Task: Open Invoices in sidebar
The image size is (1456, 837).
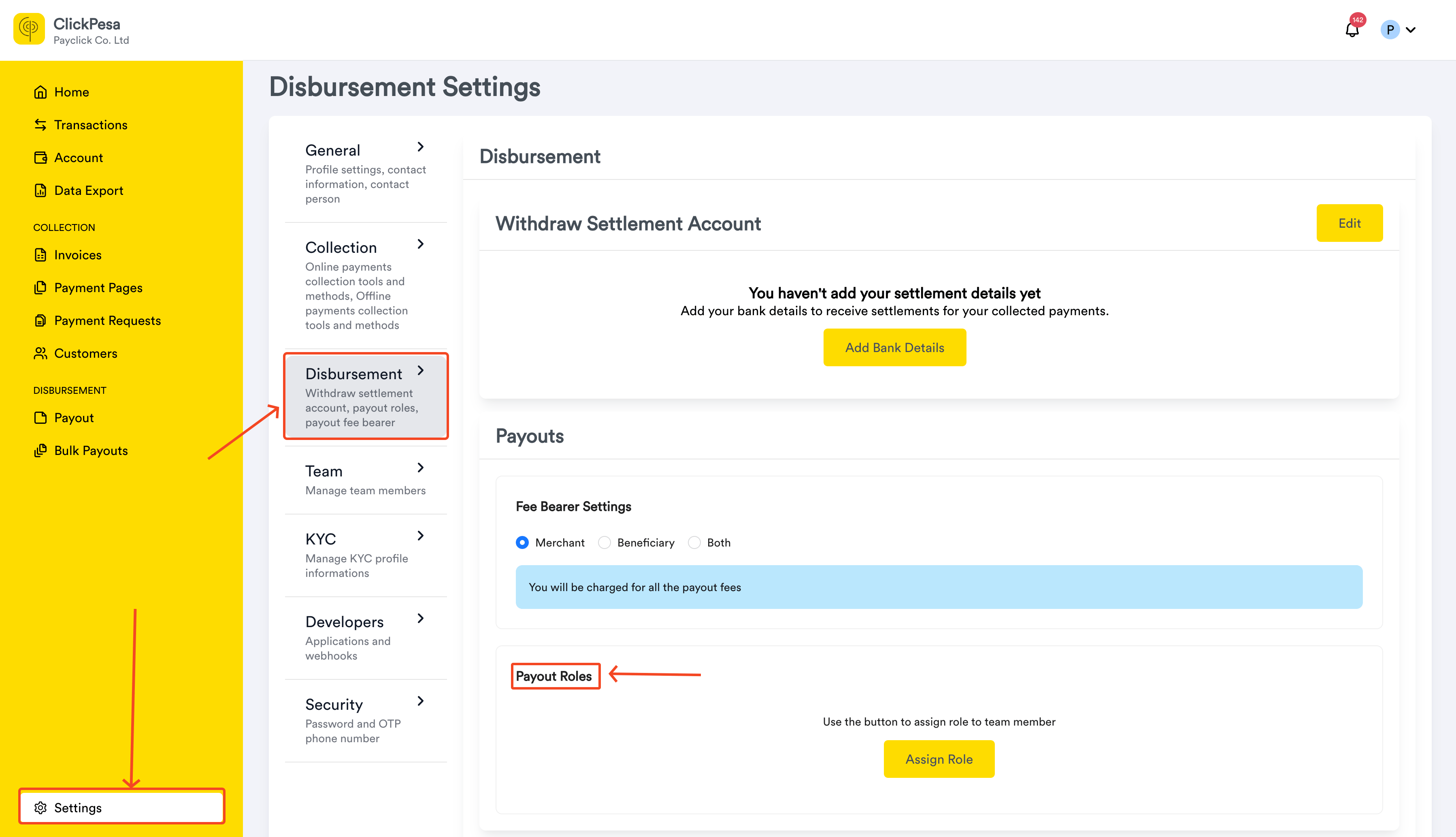Action: click(x=78, y=255)
